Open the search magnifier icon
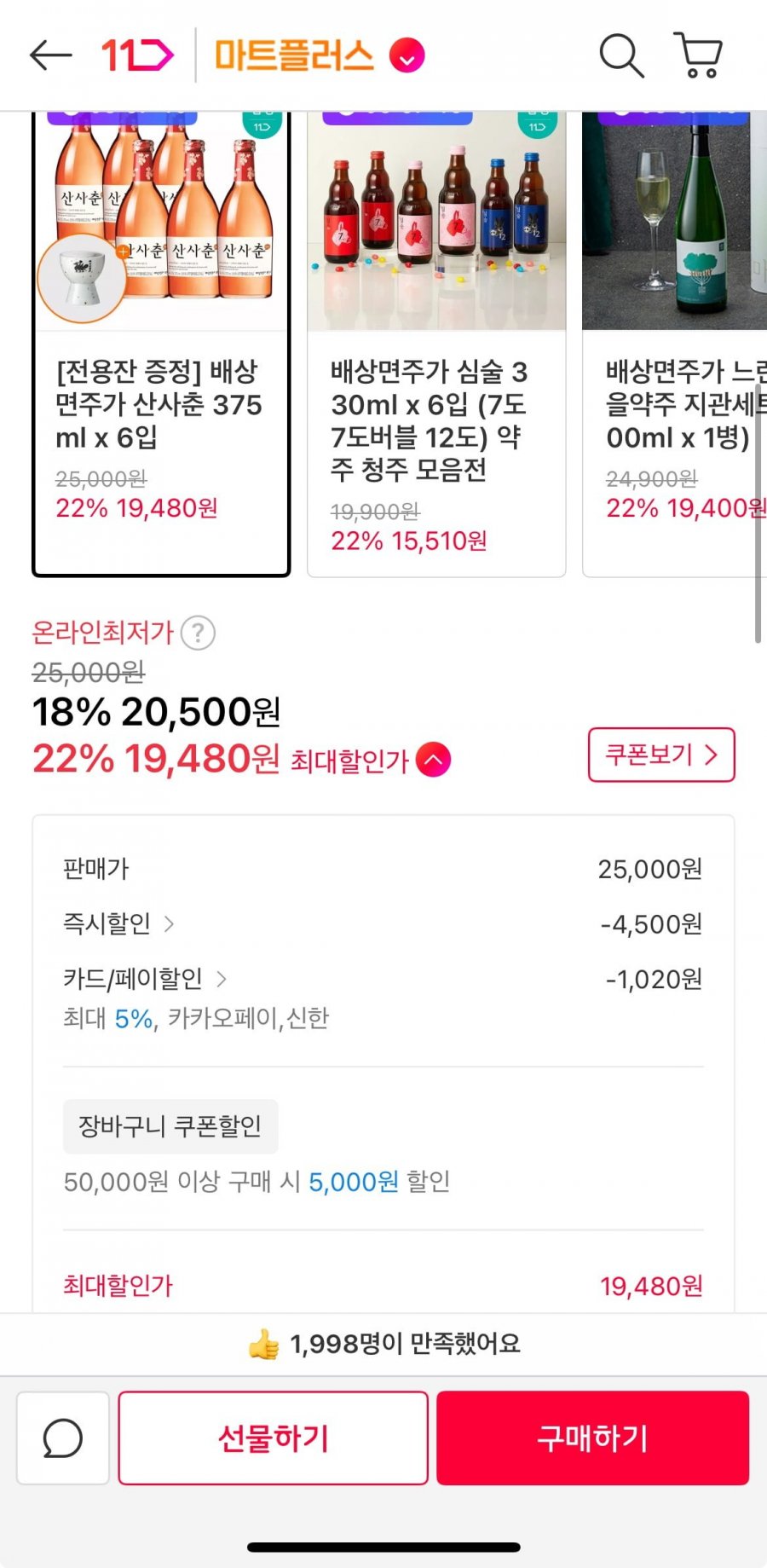The image size is (767, 1568). click(621, 56)
